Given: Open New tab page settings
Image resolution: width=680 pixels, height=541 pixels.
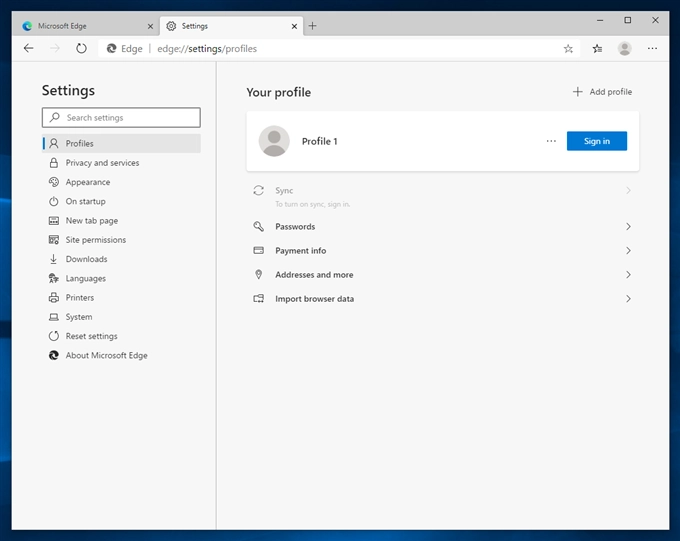Looking at the screenshot, I should 121,220.
